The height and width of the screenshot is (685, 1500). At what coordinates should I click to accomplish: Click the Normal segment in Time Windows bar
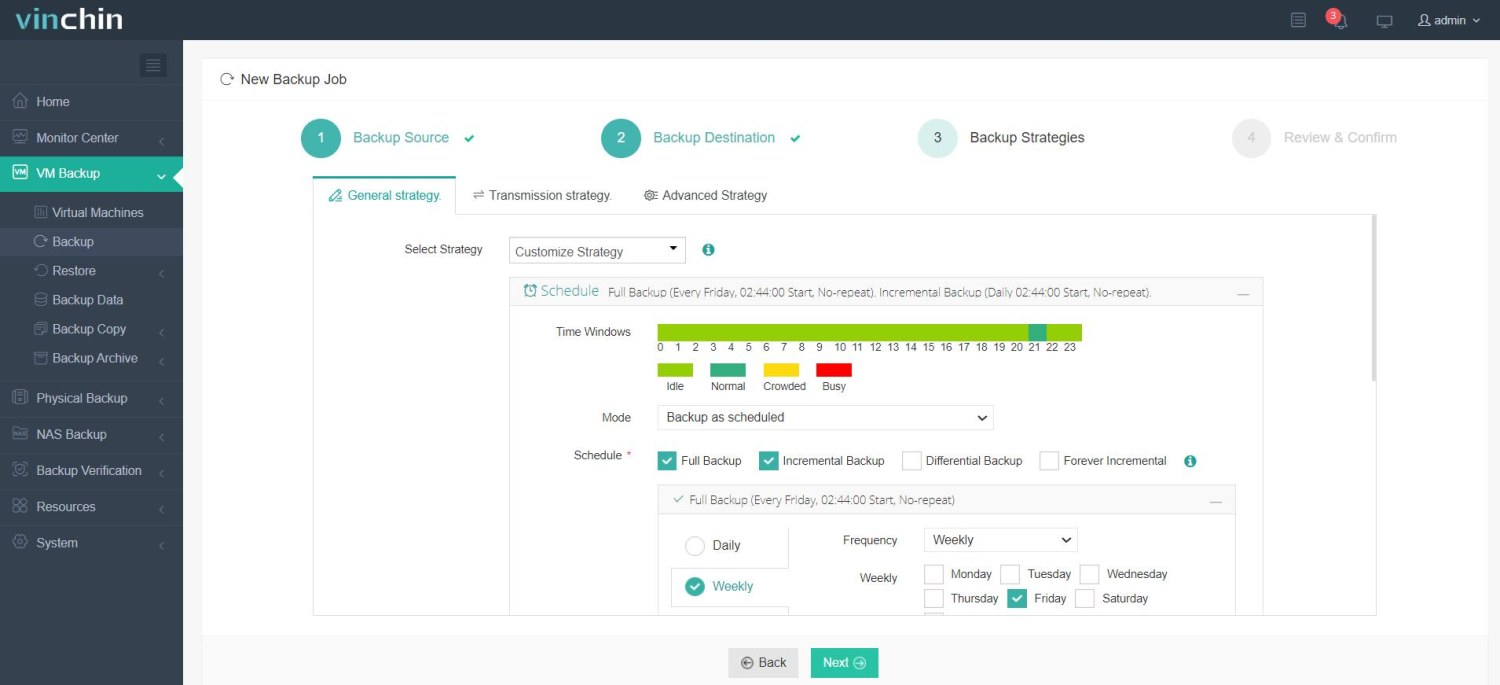[1037, 332]
